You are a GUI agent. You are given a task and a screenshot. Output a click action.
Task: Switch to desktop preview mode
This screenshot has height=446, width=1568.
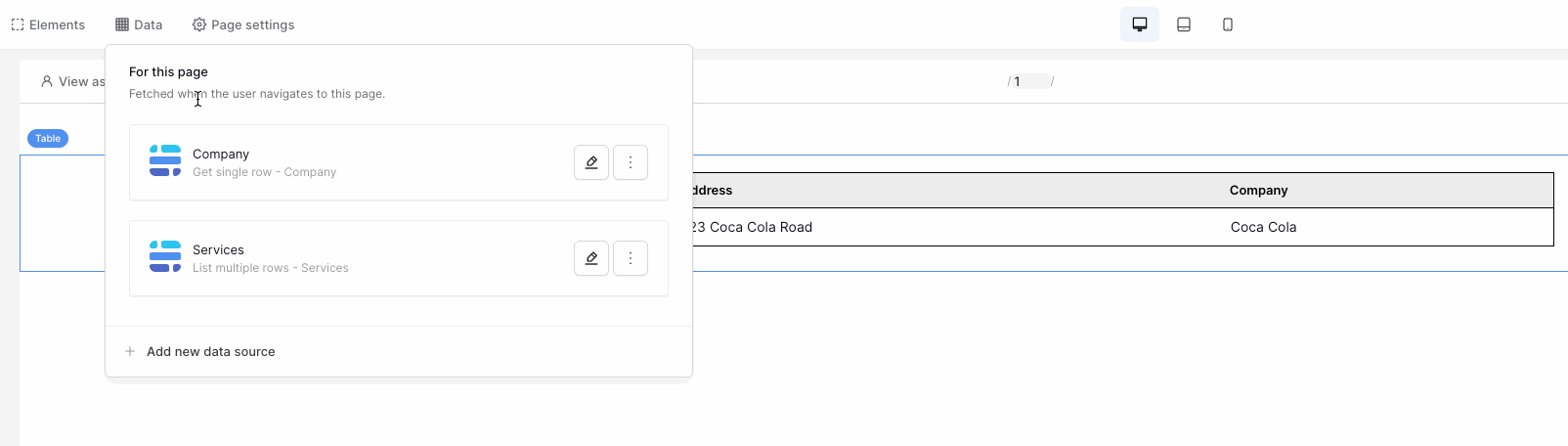pyautogui.click(x=1140, y=24)
